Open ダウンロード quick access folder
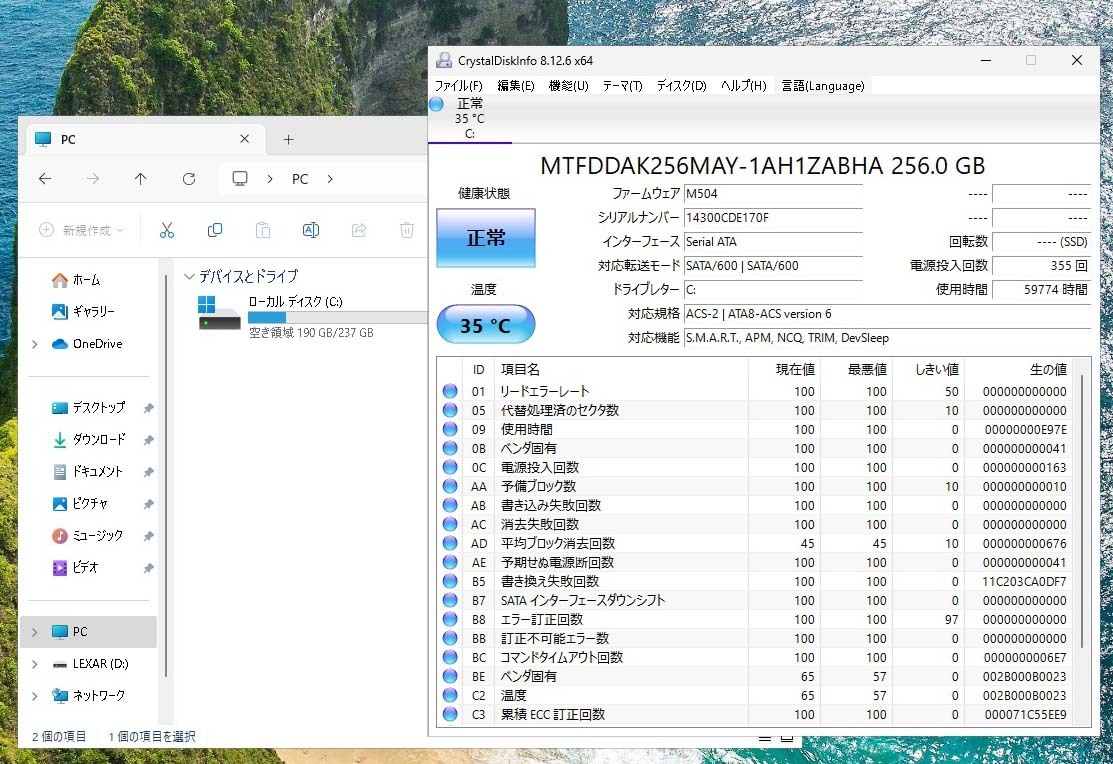 click(x=89, y=440)
